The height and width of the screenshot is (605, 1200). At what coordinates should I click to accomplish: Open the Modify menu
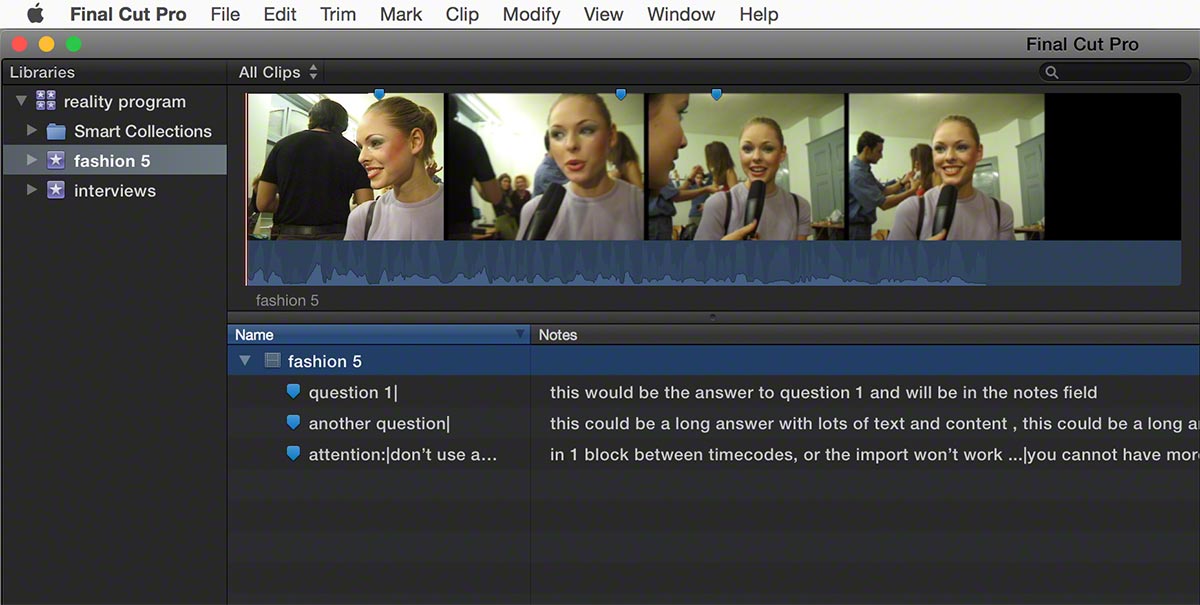531,14
